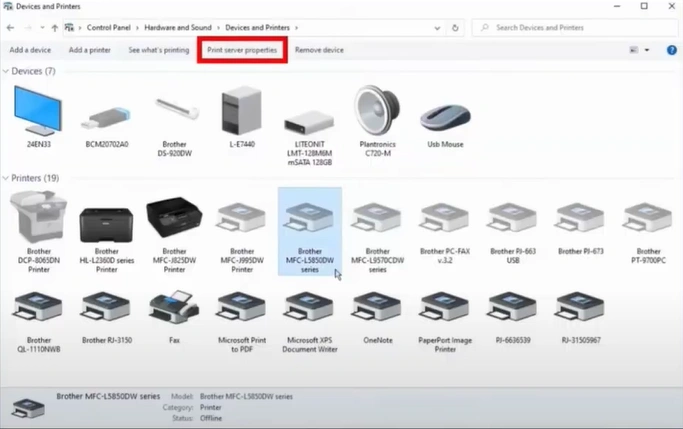
Task: Open the help question mark icon
Action: (x=672, y=50)
